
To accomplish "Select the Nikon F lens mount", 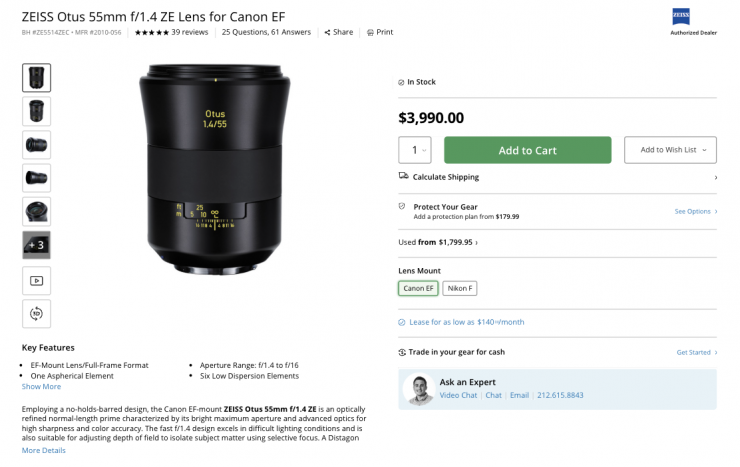I will click(x=459, y=288).
